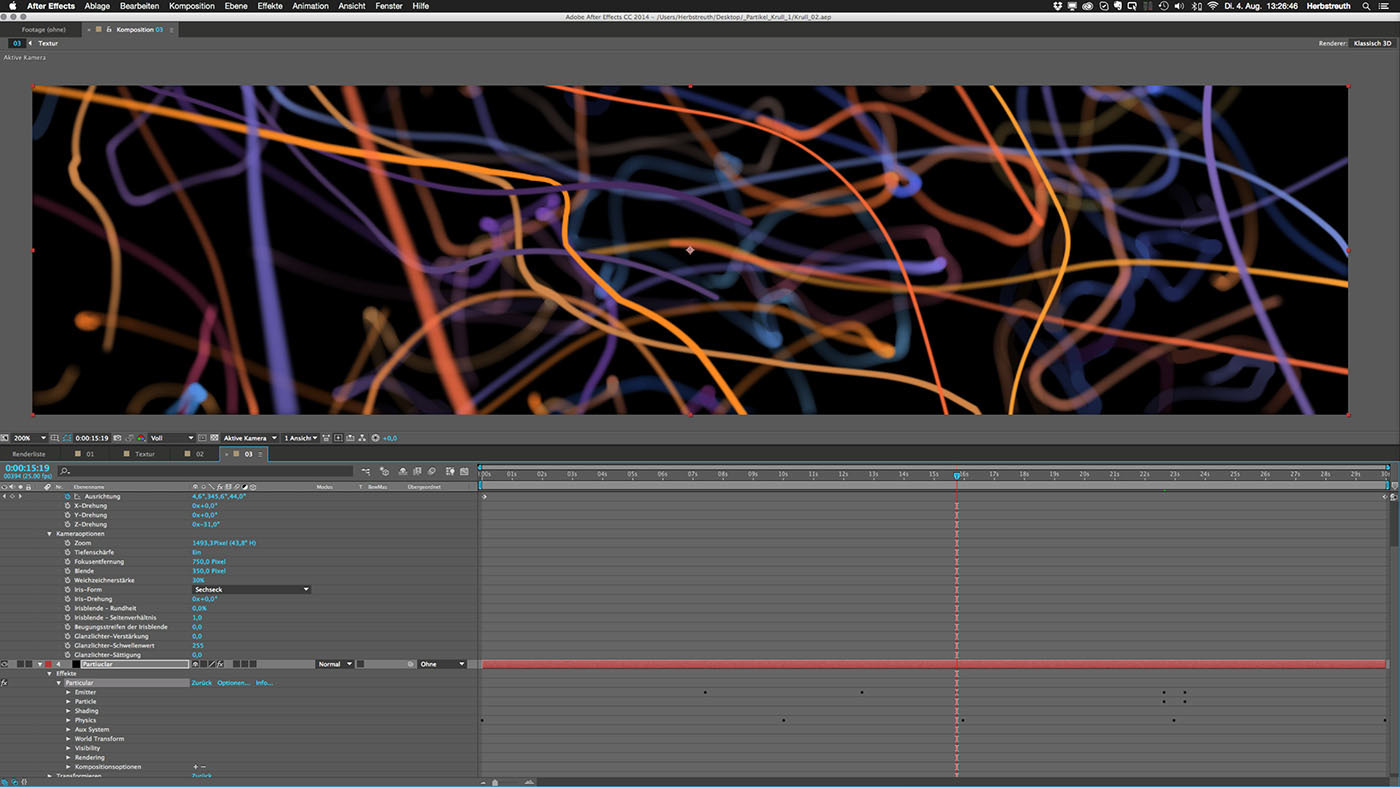Switch to the Renderliste tab
This screenshot has height=787, width=1400.
29,454
